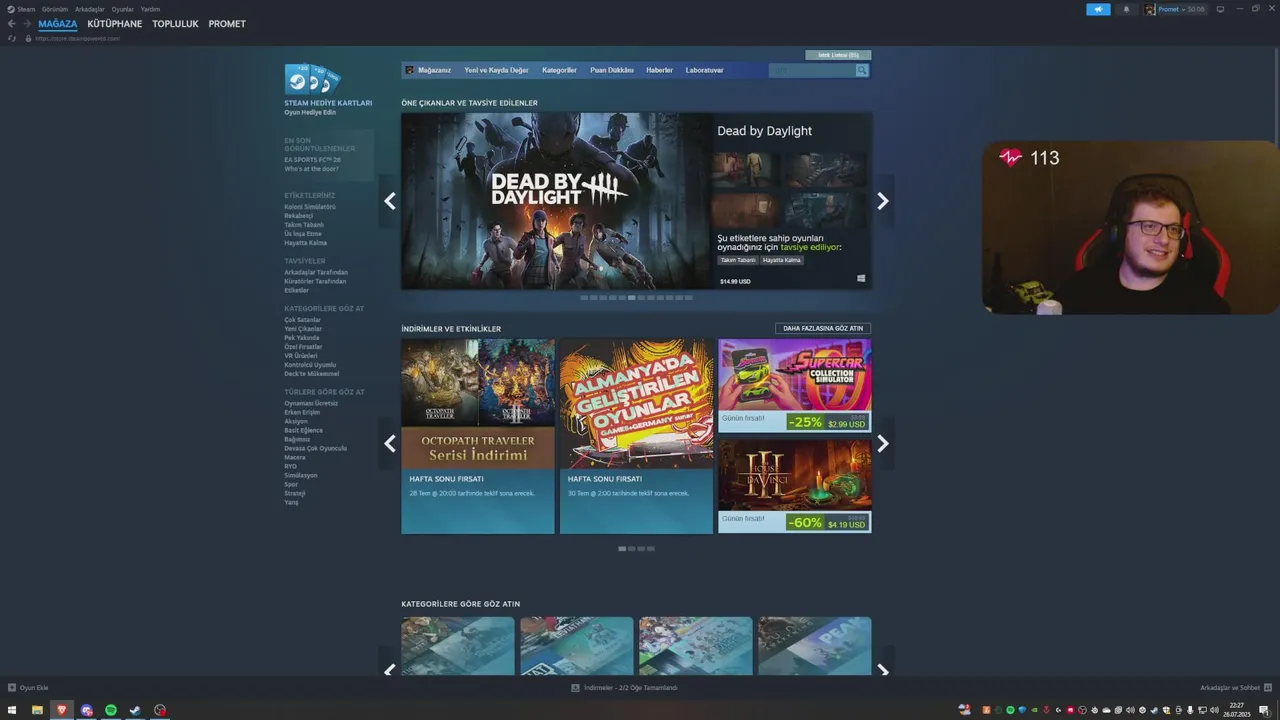Open The House of Da Vinci deal
1280x720 pixels.
click(x=794, y=486)
